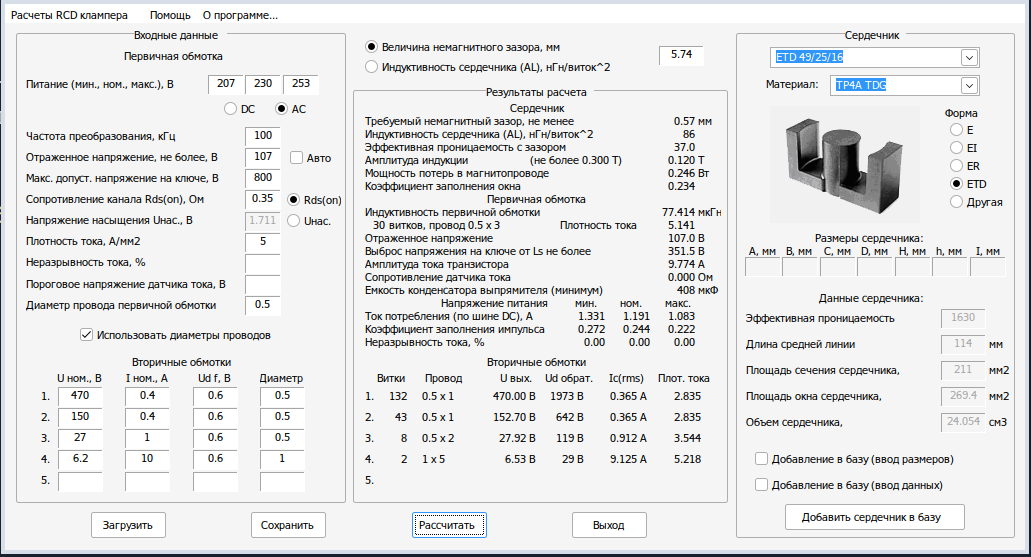Expand the TP4A TDG material dropdown
The height and width of the screenshot is (557, 1031).
[x=968, y=86]
